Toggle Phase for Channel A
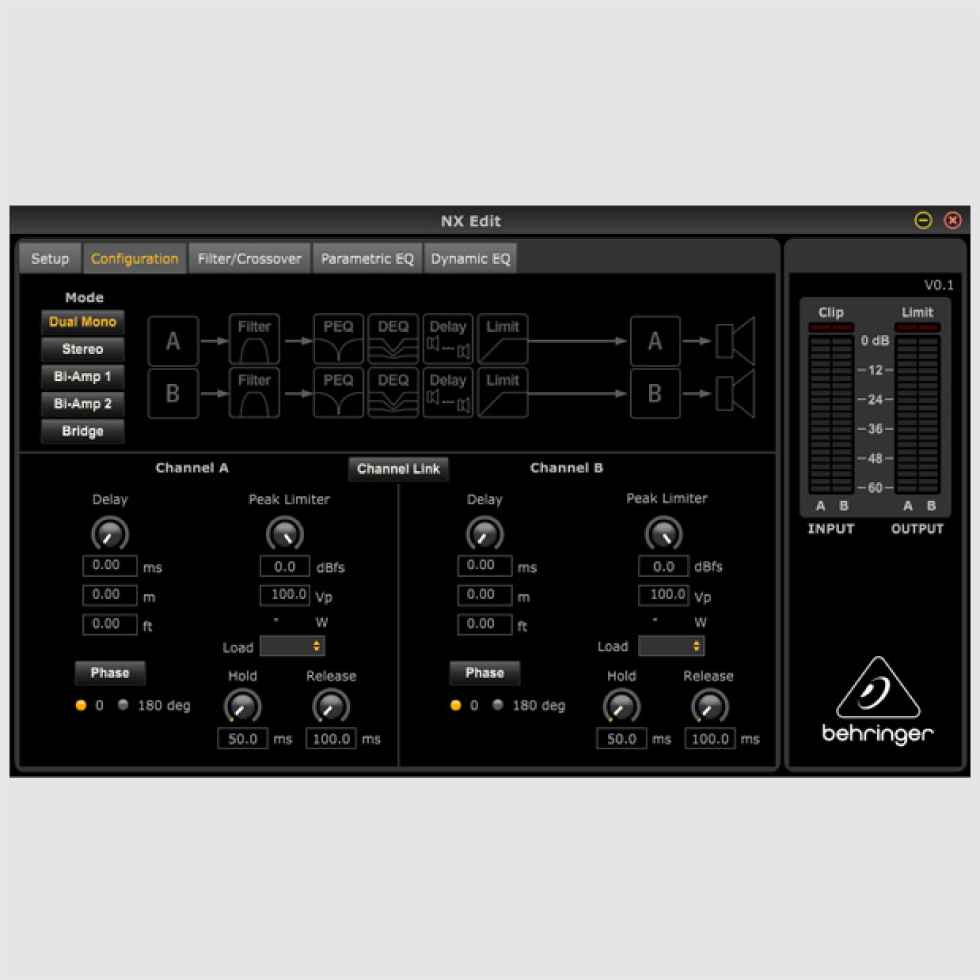The image size is (980, 980). (110, 672)
